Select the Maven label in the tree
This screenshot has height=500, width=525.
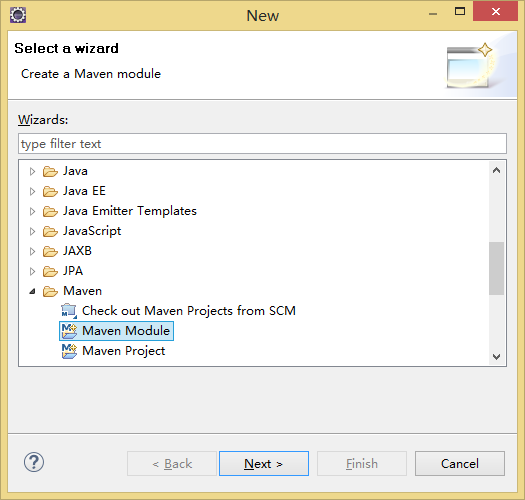pyautogui.click(x=82, y=291)
